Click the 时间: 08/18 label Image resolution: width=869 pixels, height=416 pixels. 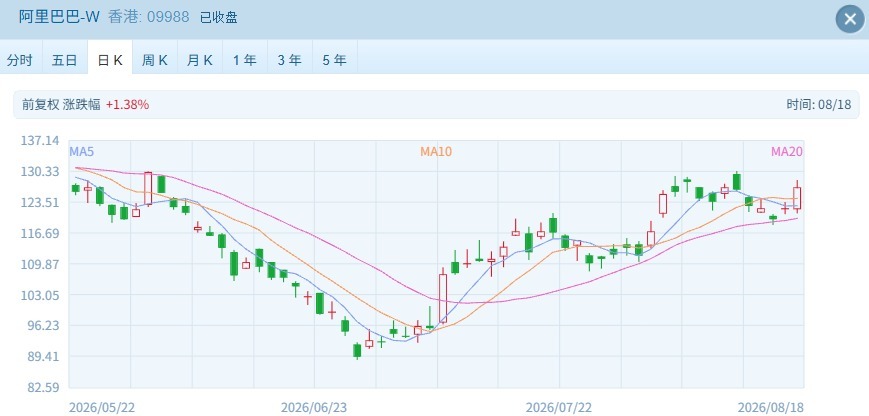818,104
